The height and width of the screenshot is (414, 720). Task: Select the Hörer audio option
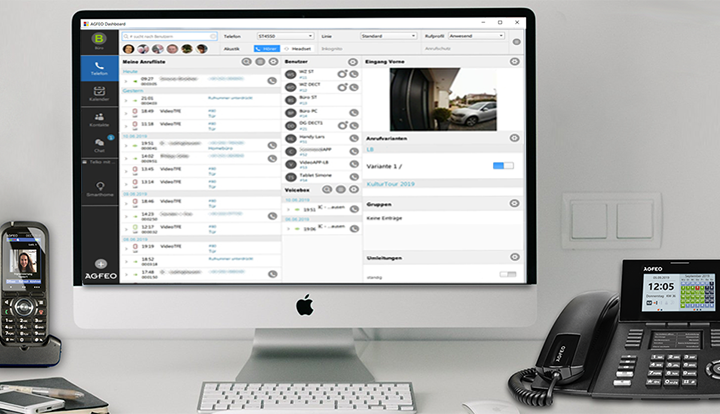(x=266, y=47)
